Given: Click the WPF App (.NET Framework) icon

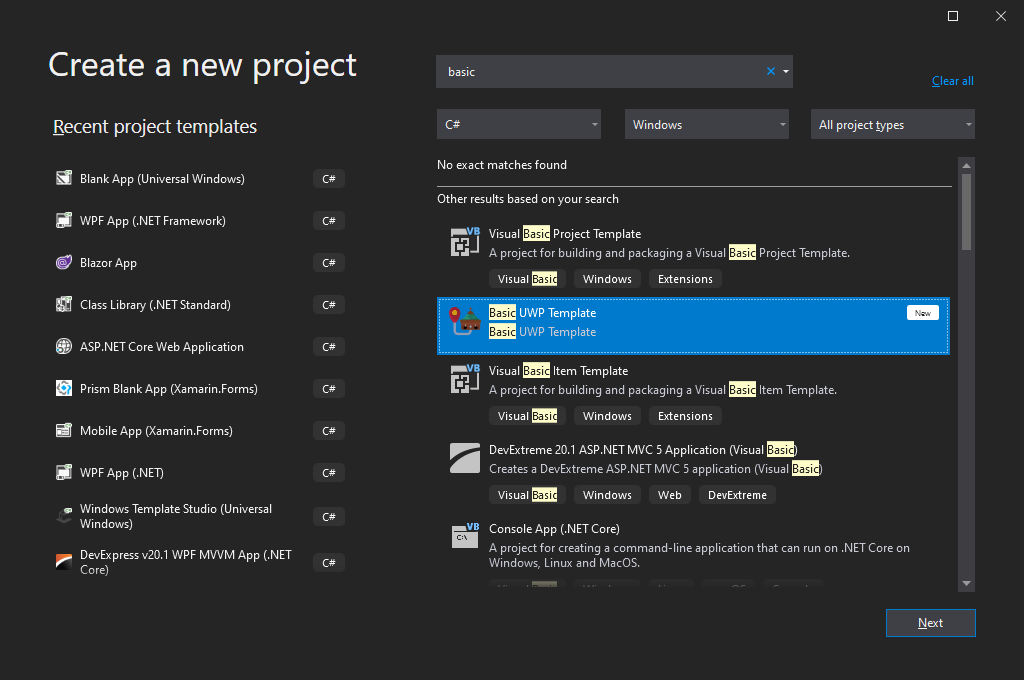Looking at the screenshot, I should [x=63, y=220].
